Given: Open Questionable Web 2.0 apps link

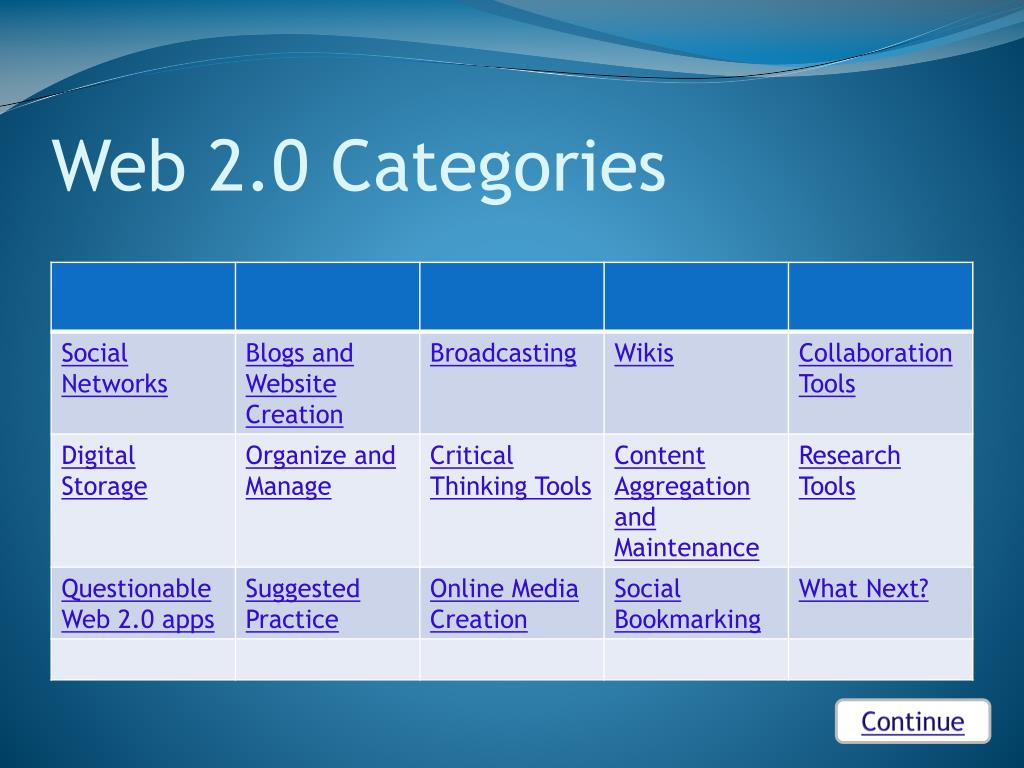Looking at the screenshot, I should tap(138, 604).
